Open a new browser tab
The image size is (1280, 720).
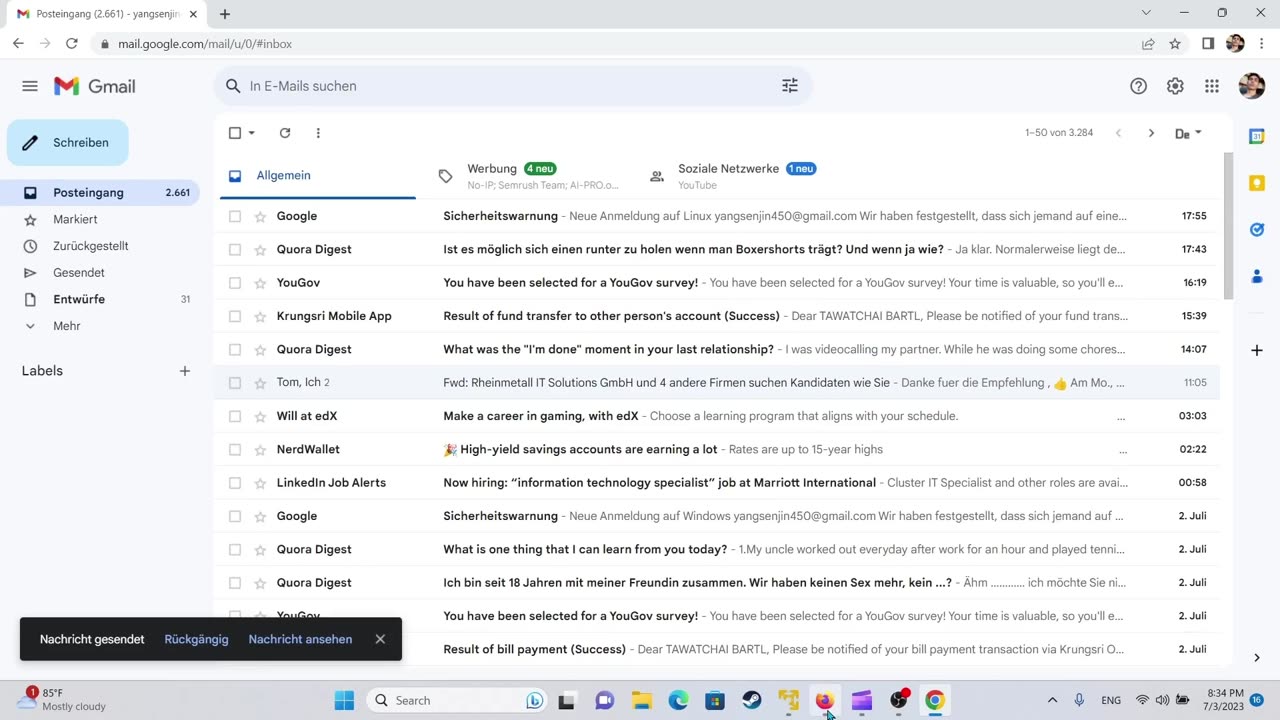[225, 14]
